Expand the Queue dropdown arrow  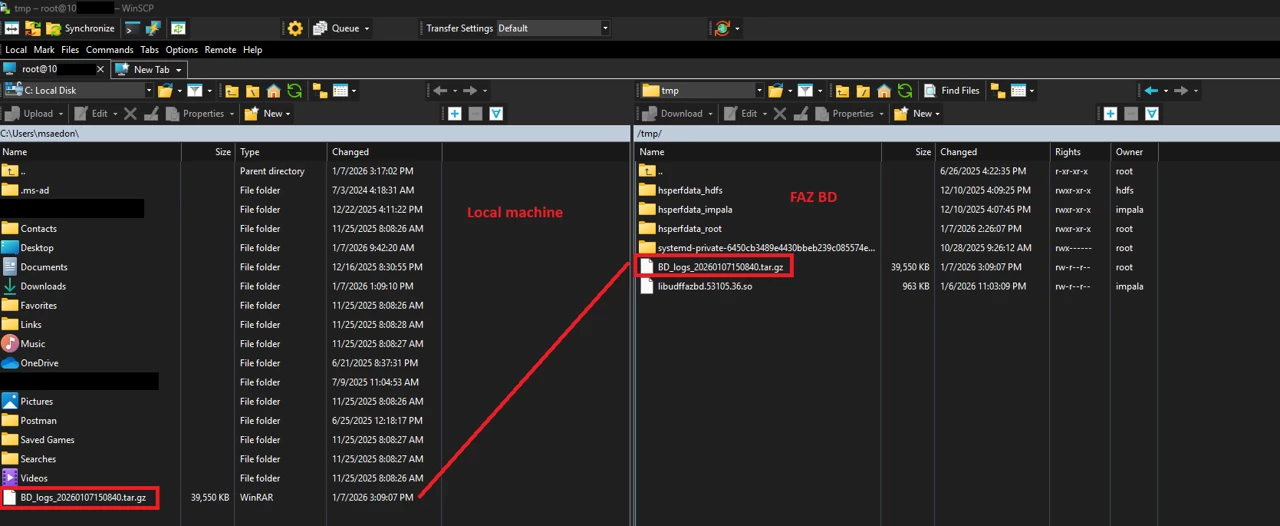367,28
